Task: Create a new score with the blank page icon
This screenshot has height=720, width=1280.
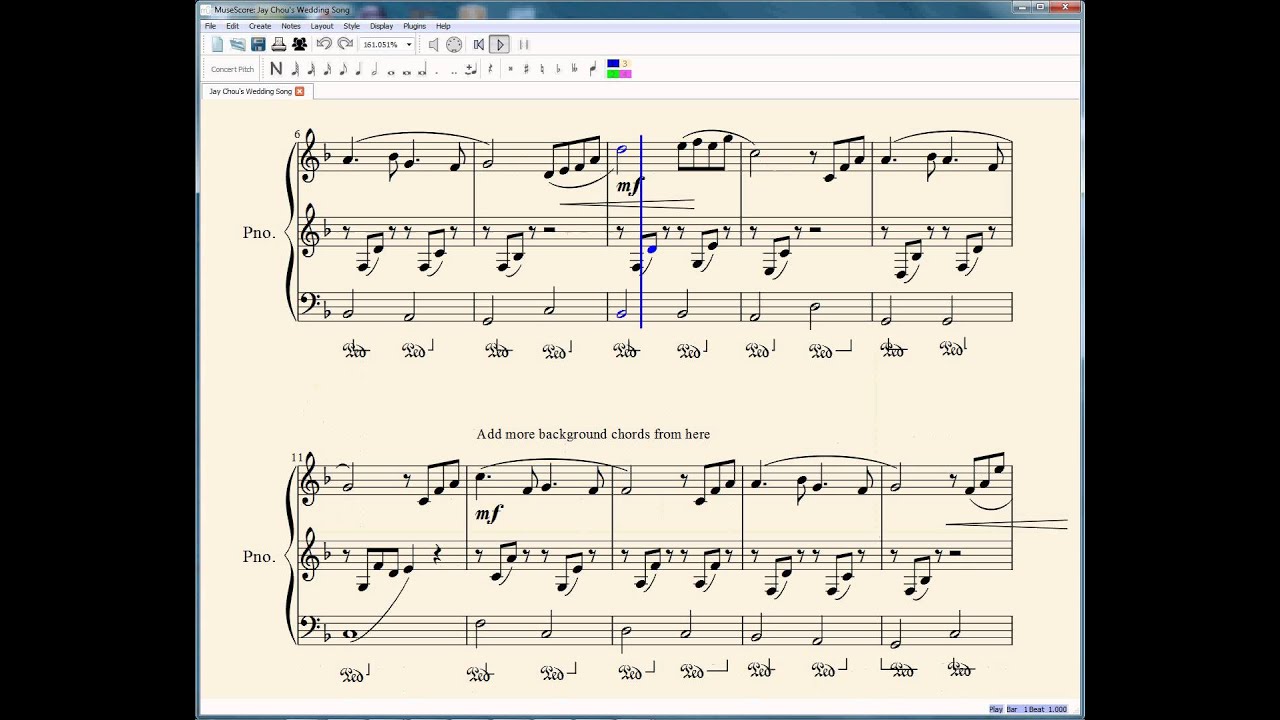Action: pyautogui.click(x=217, y=44)
